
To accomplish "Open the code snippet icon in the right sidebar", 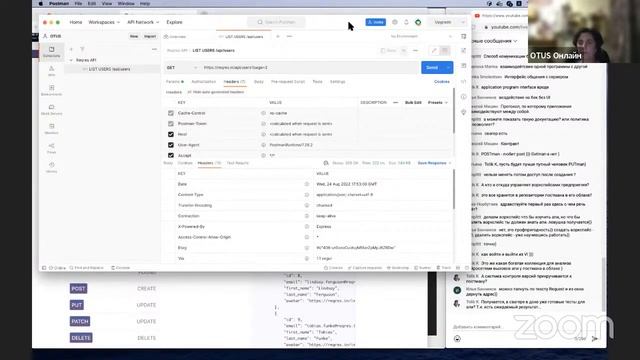I will coord(464,82).
